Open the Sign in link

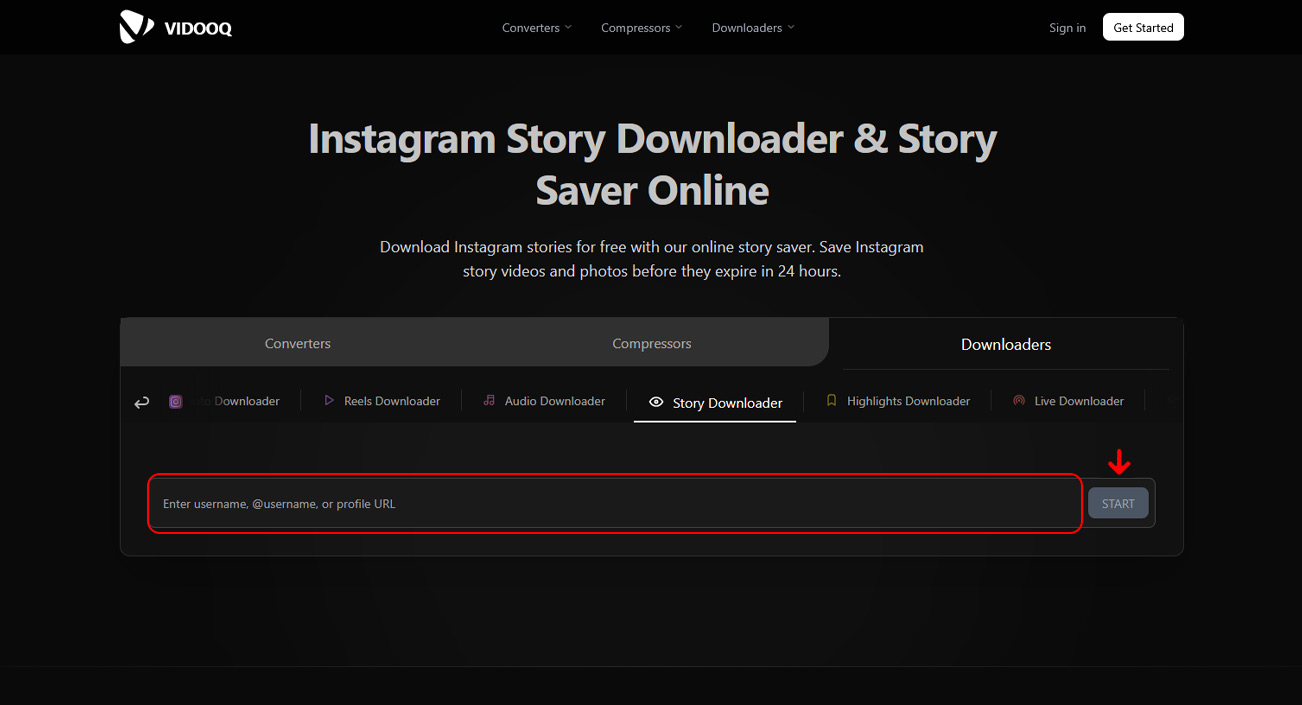point(1067,28)
